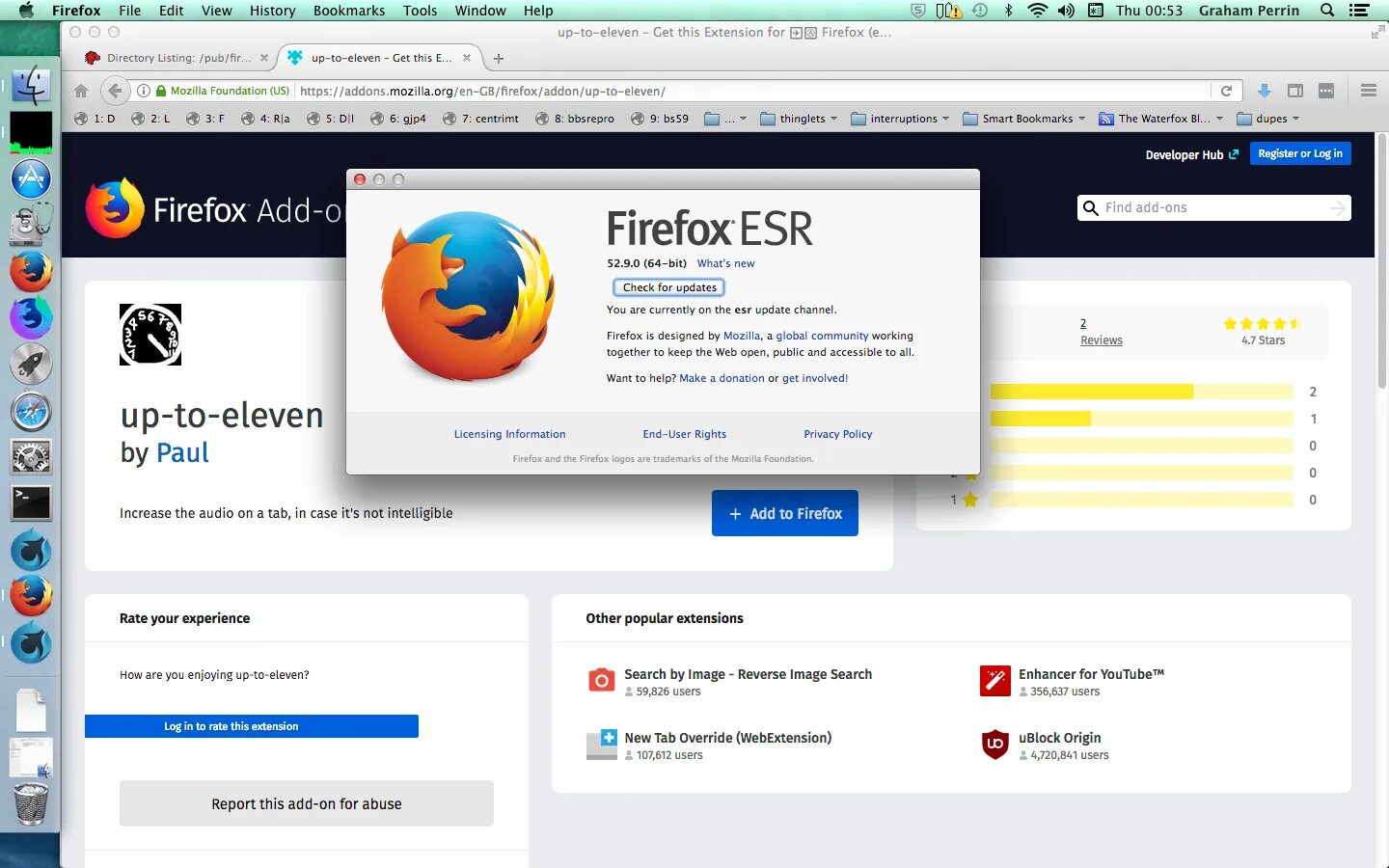Click the Find add-ons search field
The height and width of the screenshot is (868, 1389).
point(1213,207)
